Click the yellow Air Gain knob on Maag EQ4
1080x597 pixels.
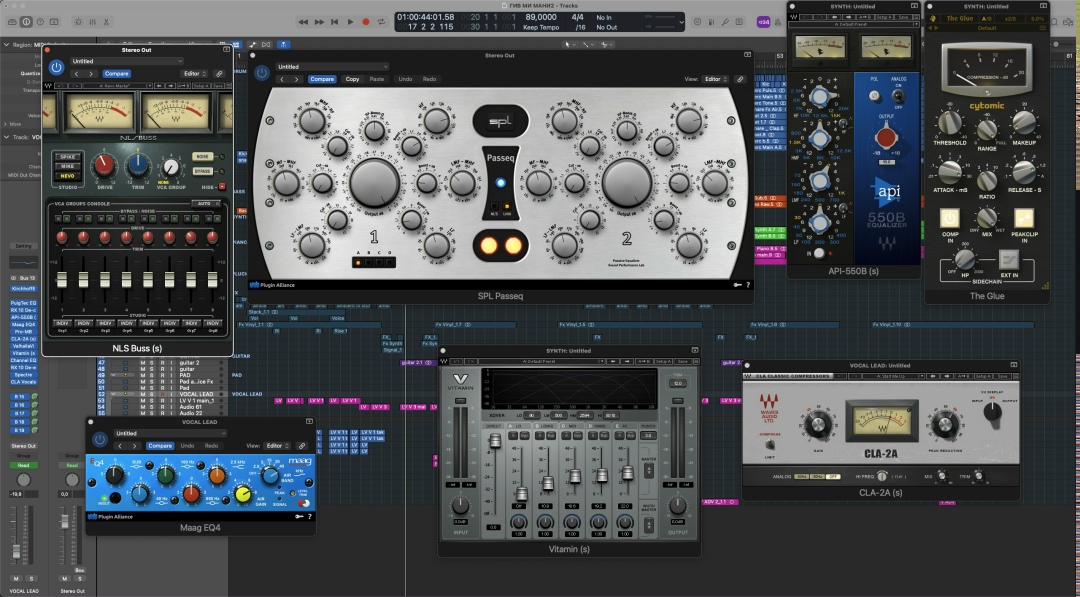[x=242, y=493]
